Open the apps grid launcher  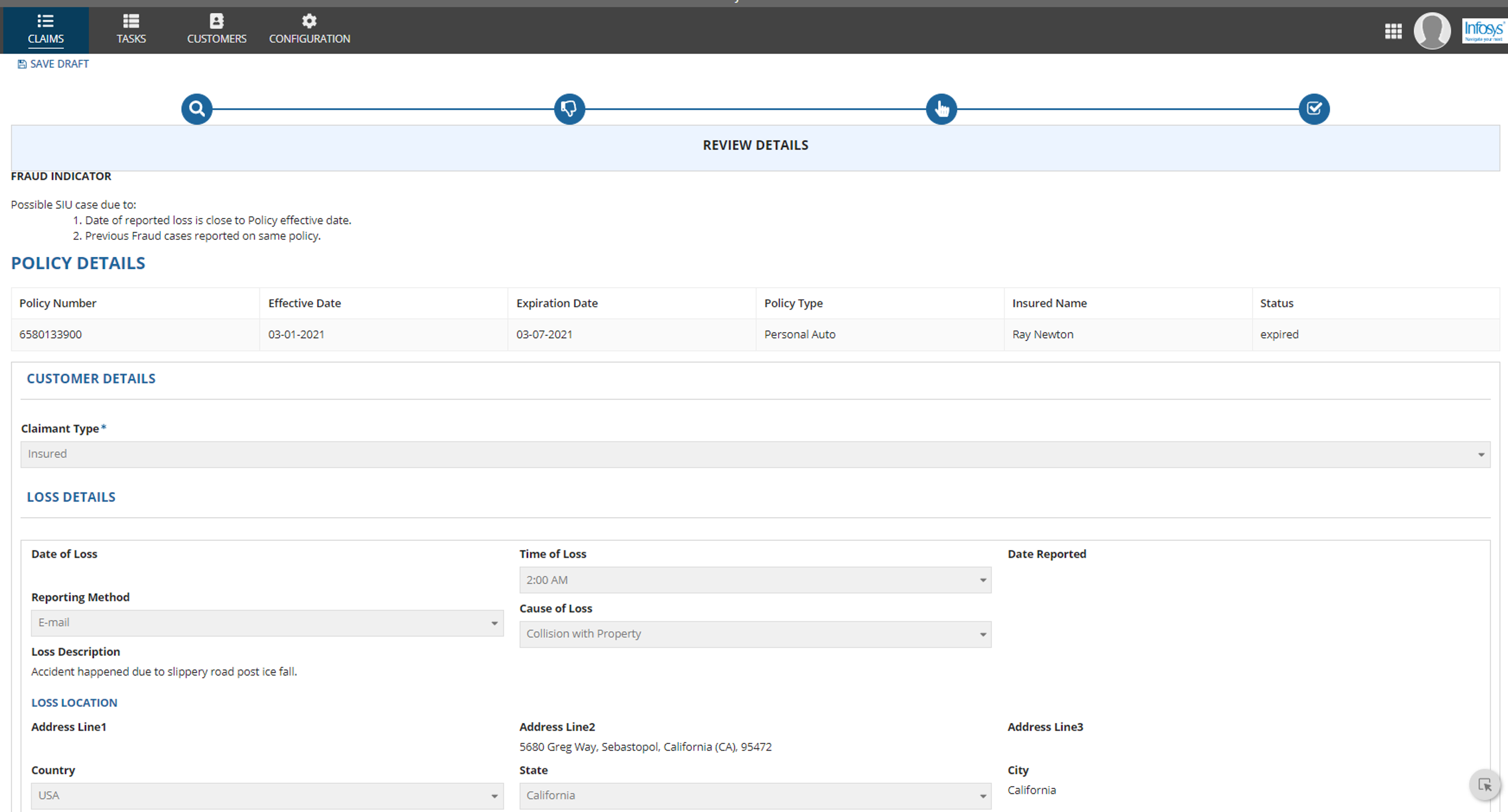(x=1393, y=31)
